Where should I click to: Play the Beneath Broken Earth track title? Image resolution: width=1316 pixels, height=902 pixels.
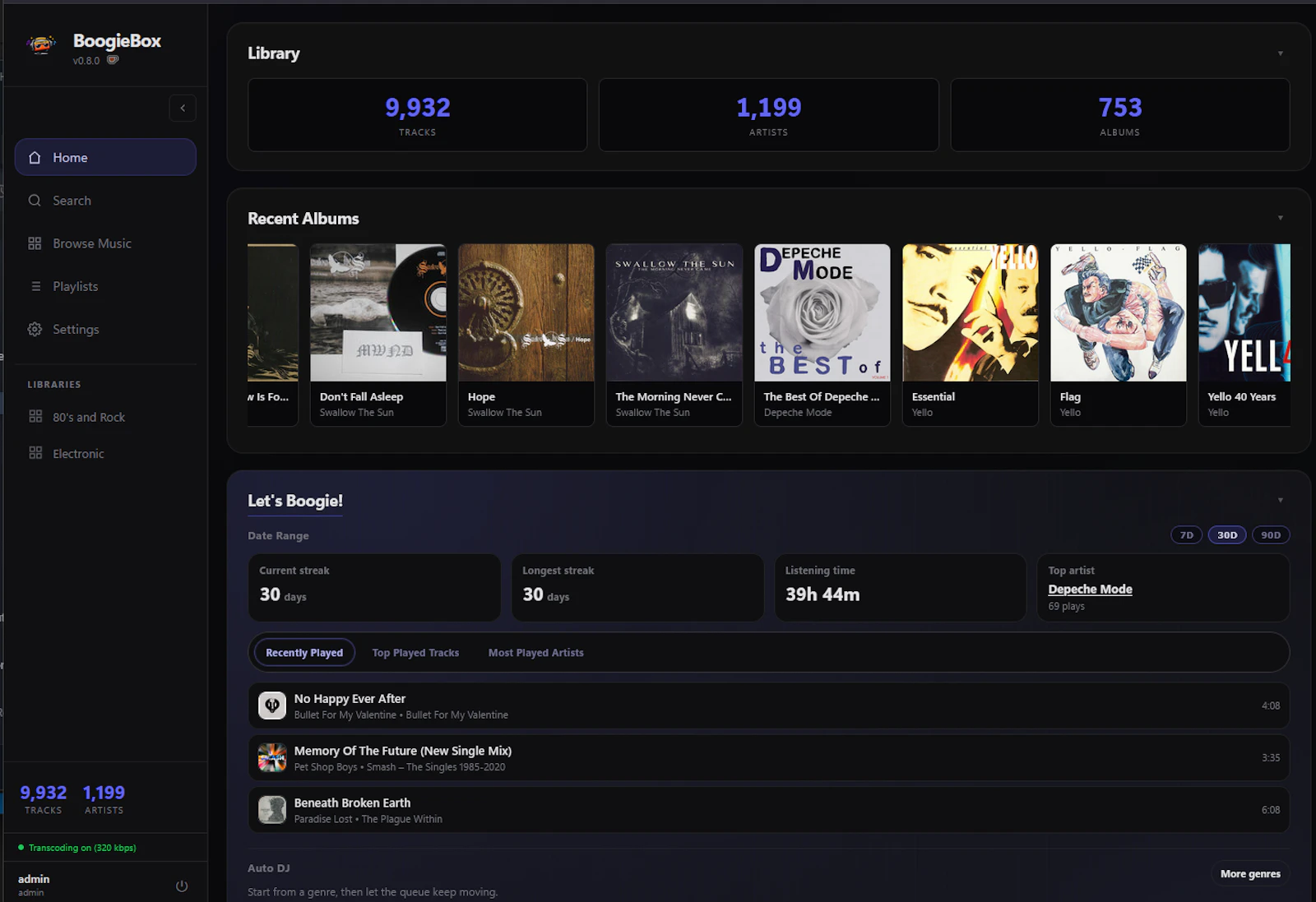tap(352, 803)
